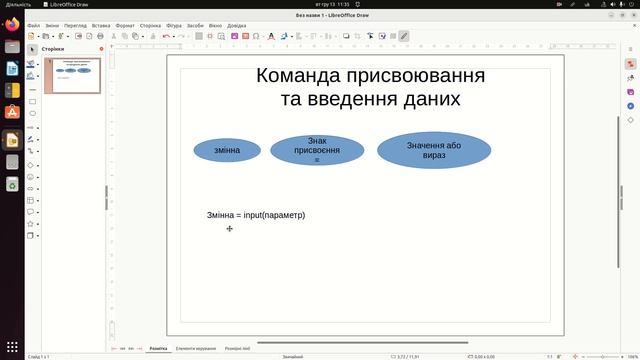The height and width of the screenshot is (360, 640).
Task: Click the Paste clipboard icon
Action: (136, 36)
